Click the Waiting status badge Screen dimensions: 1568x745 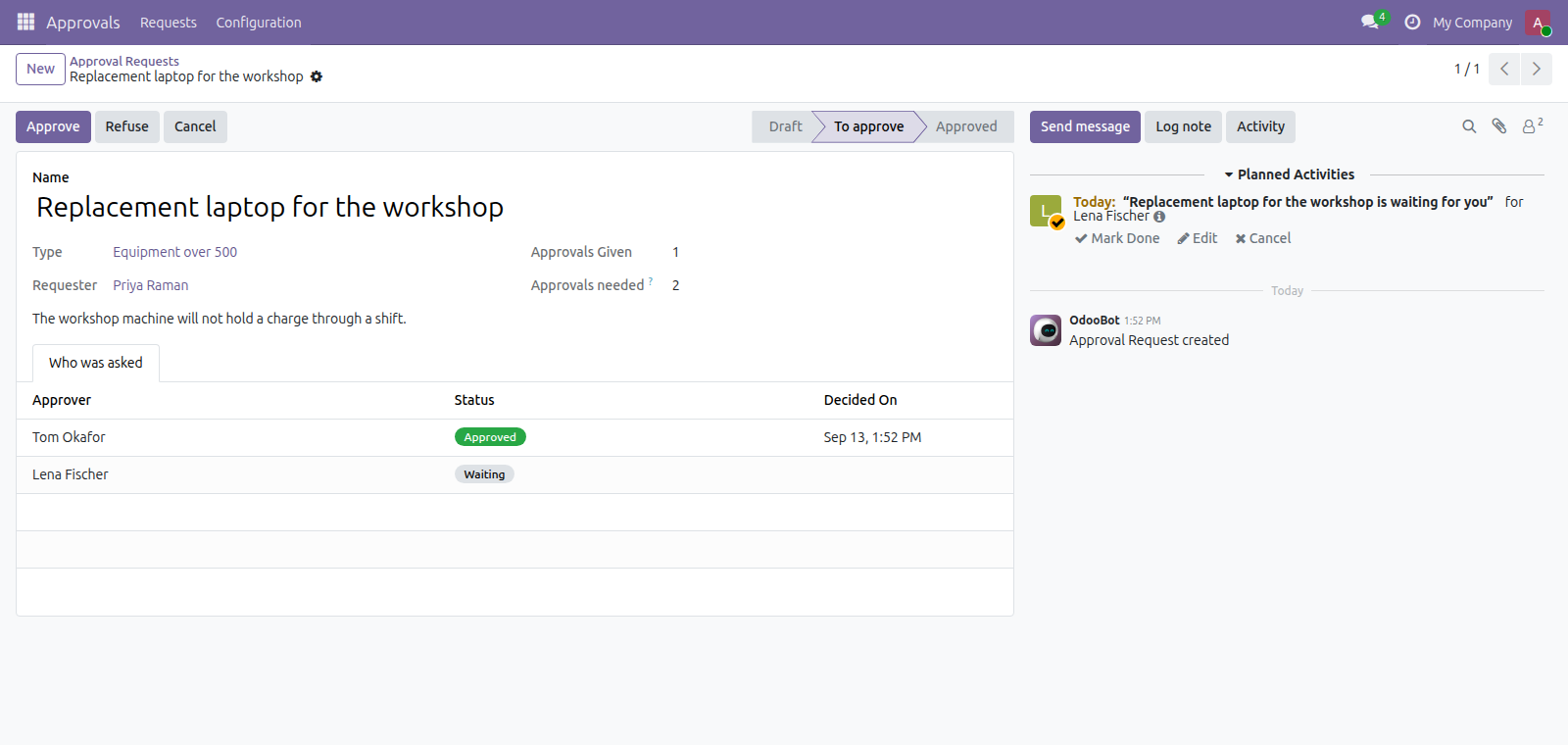point(484,474)
